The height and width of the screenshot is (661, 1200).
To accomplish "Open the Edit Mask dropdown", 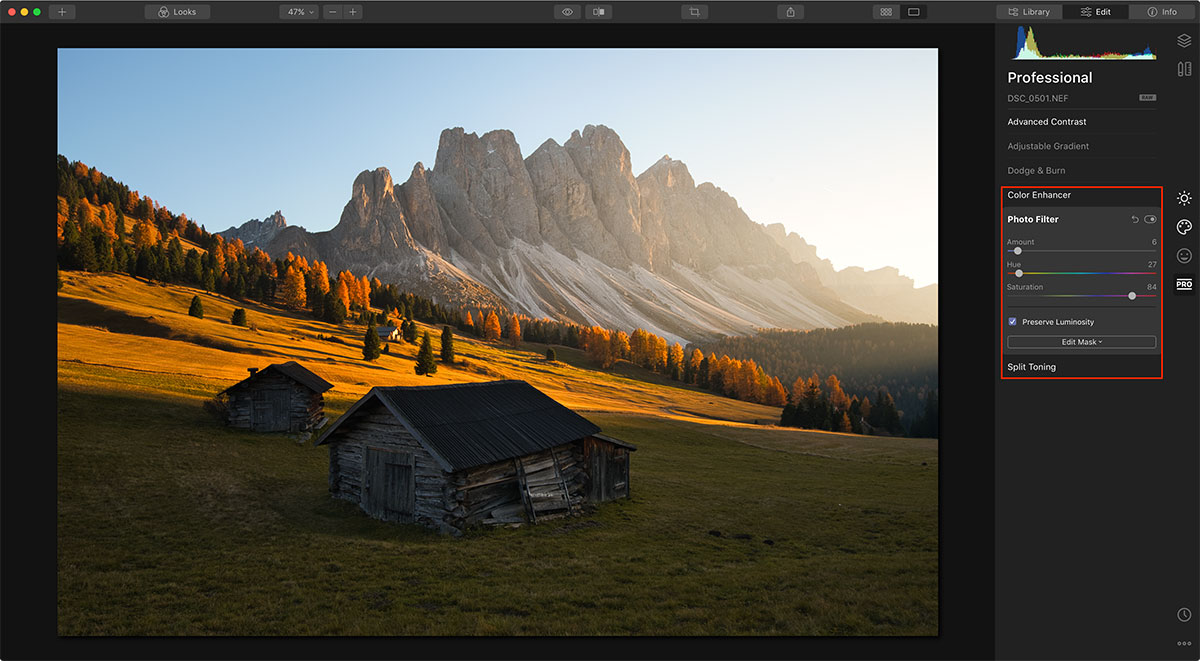I will tap(1081, 342).
